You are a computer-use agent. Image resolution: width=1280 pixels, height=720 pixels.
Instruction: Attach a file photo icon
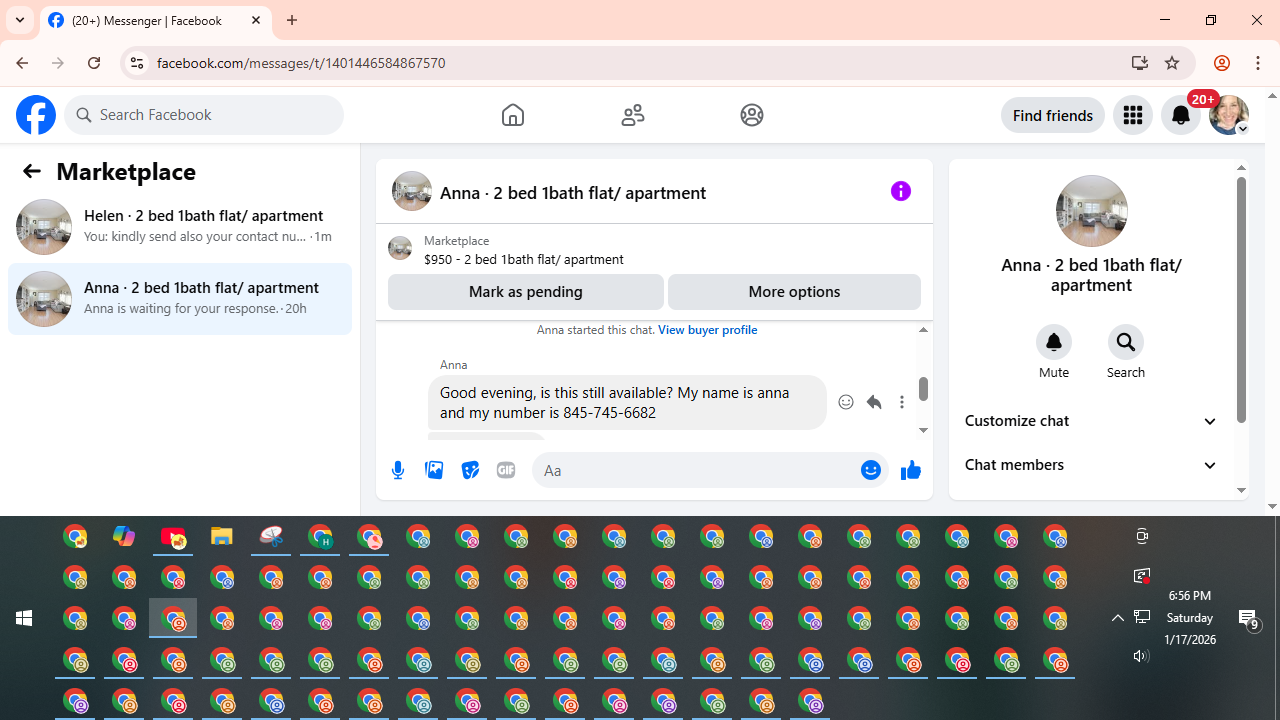pyautogui.click(x=434, y=470)
